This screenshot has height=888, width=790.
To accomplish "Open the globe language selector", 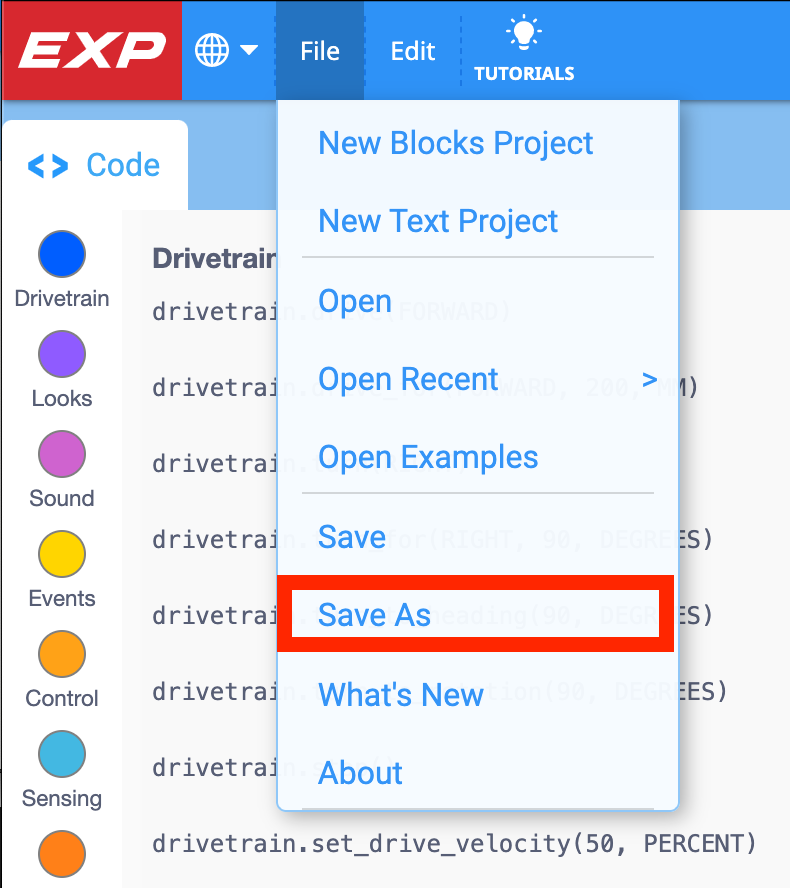I will click(212, 50).
